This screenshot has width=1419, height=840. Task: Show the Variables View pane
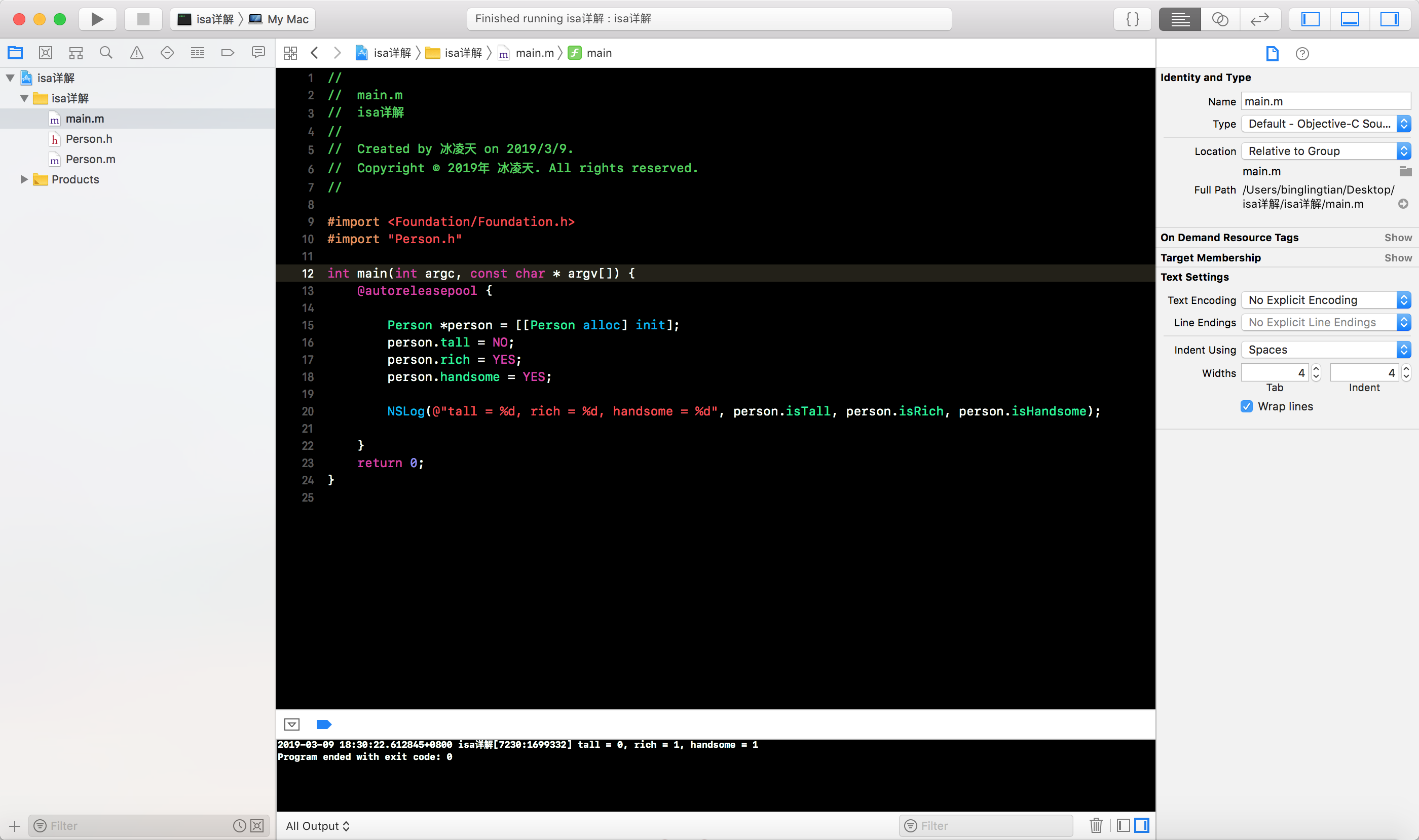coord(1124,826)
